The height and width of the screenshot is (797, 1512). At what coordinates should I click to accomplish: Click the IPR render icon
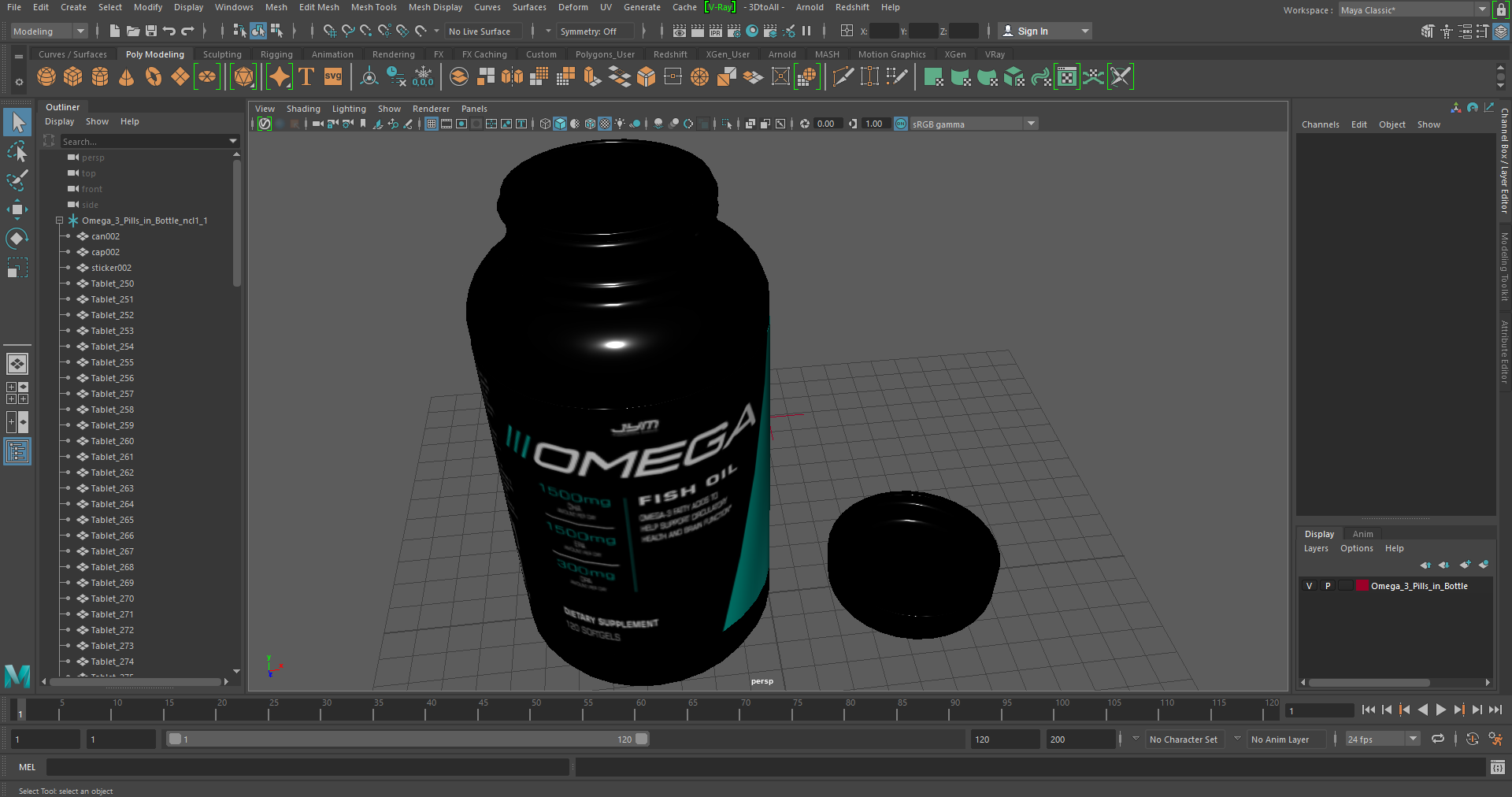(x=716, y=31)
